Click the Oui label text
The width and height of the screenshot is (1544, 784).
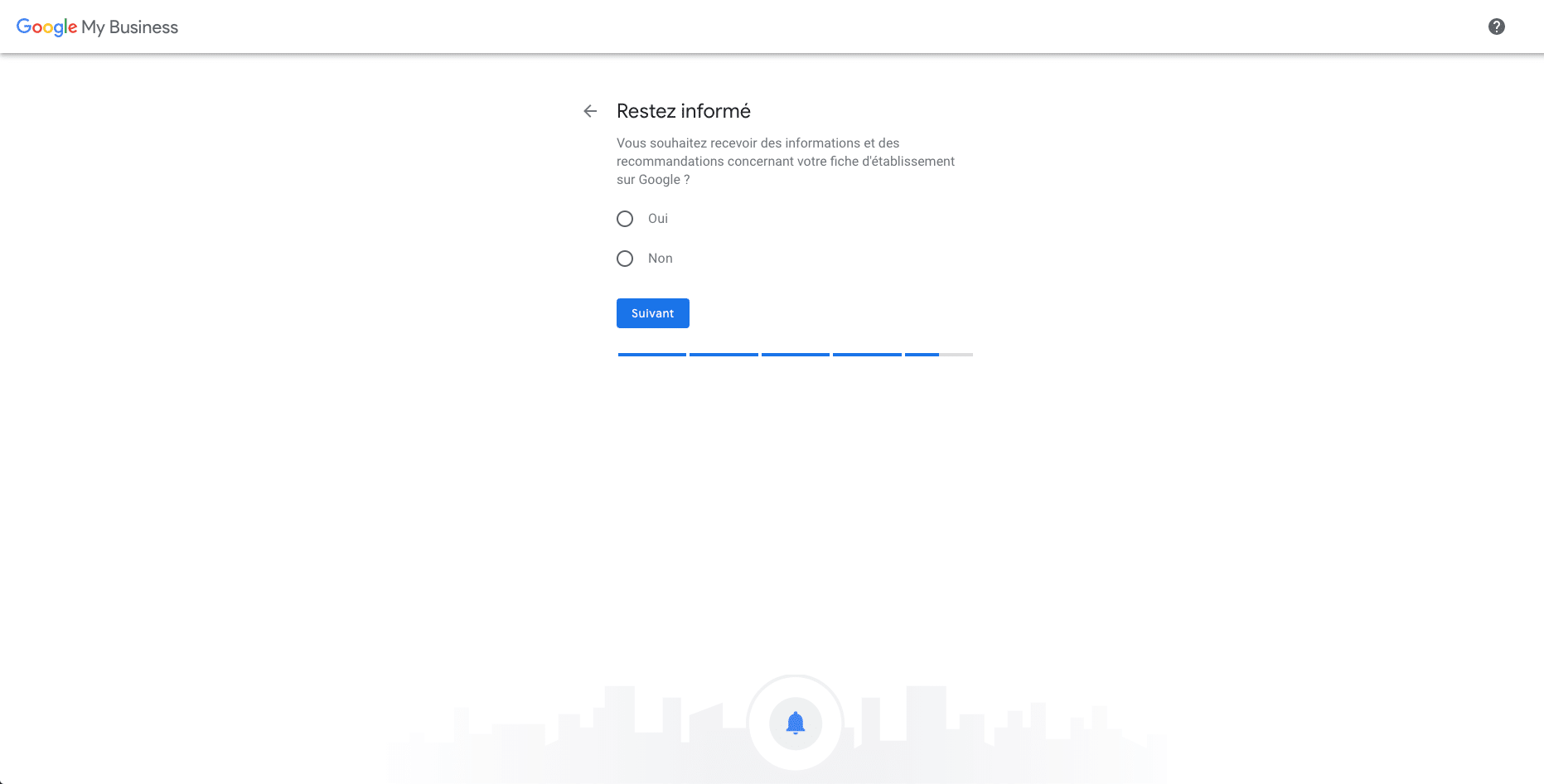[657, 218]
